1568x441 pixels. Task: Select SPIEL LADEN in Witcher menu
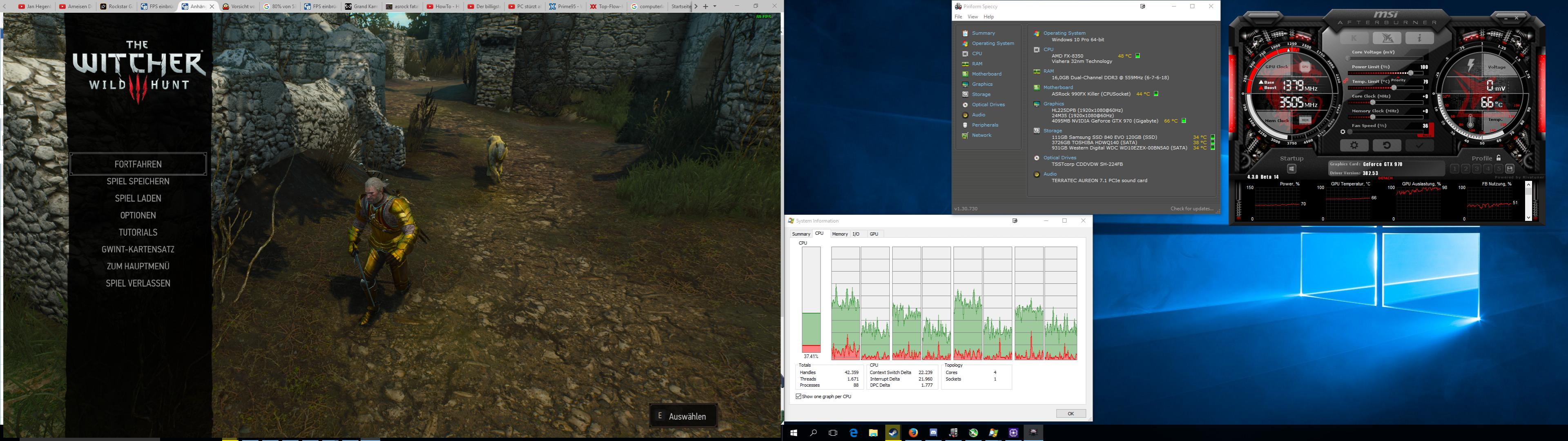coord(138,198)
